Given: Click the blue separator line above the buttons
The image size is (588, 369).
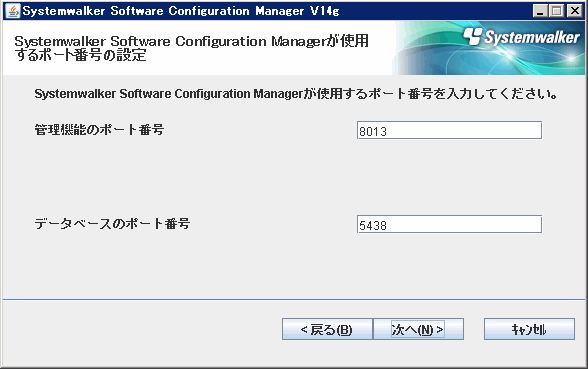Looking at the screenshot, I should point(294,299).
